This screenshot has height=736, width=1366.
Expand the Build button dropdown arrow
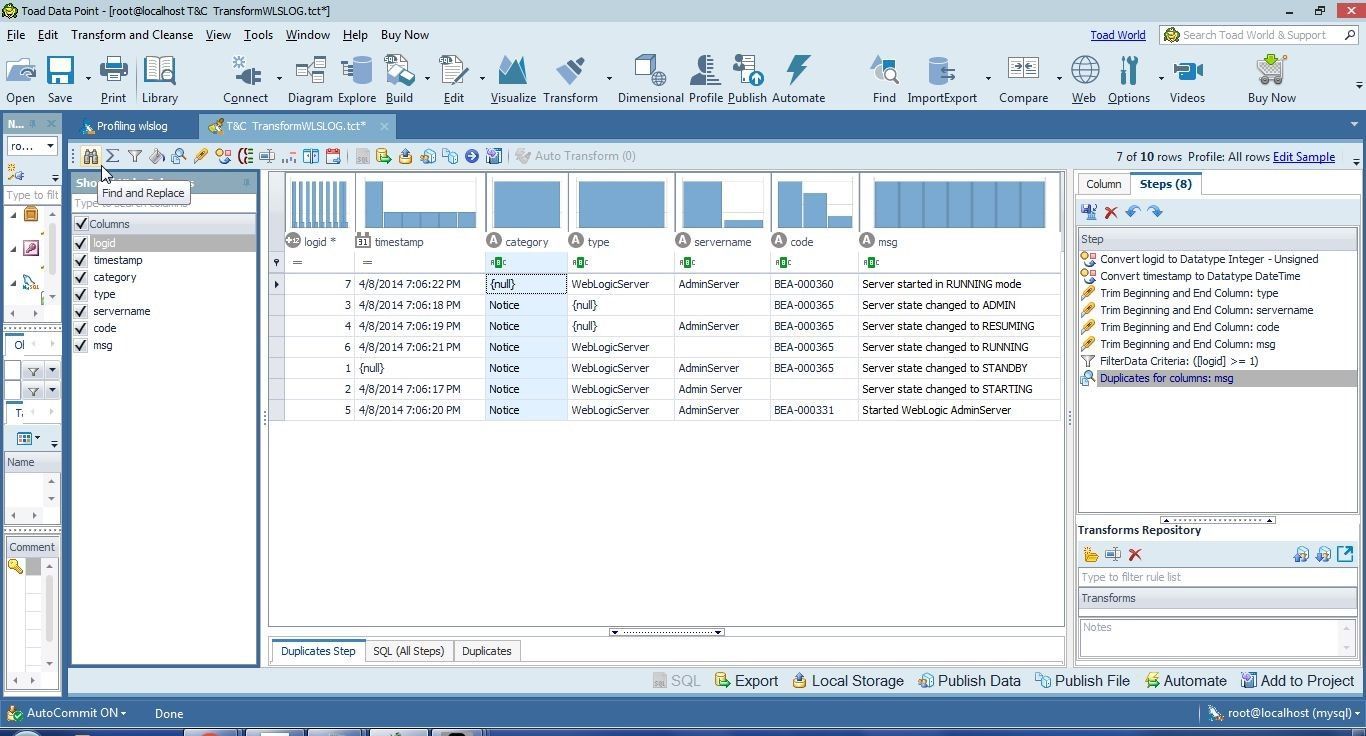tap(427, 78)
